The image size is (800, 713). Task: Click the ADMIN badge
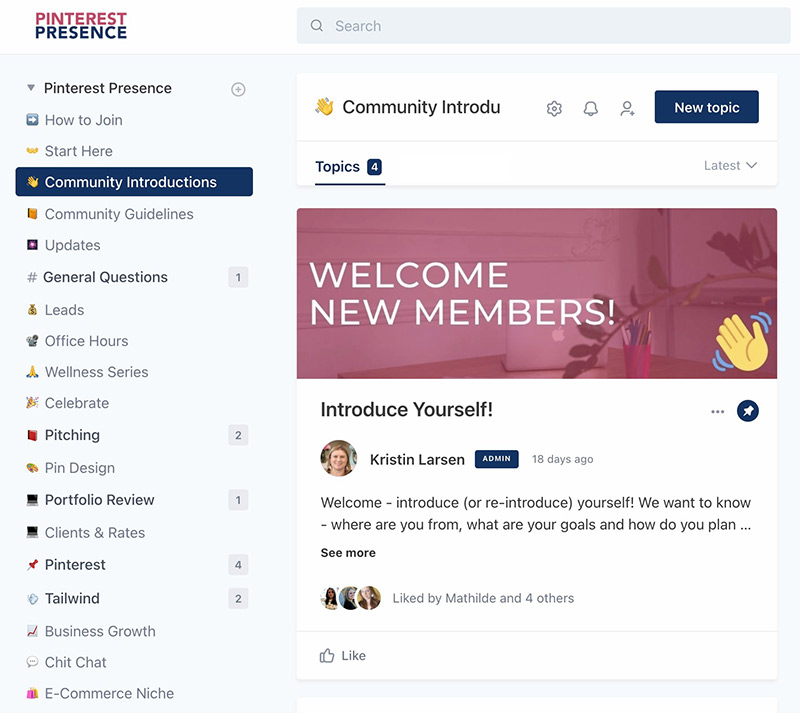(496, 459)
